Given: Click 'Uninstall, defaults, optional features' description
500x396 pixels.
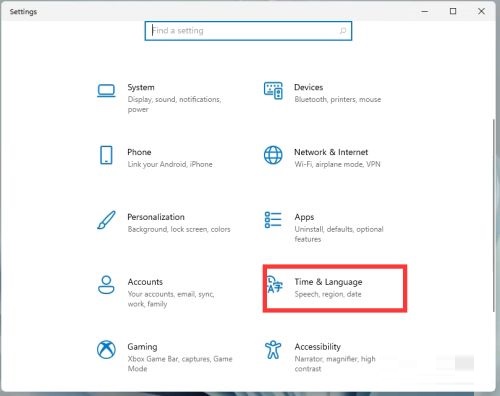Looking at the screenshot, I should point(339,234).
